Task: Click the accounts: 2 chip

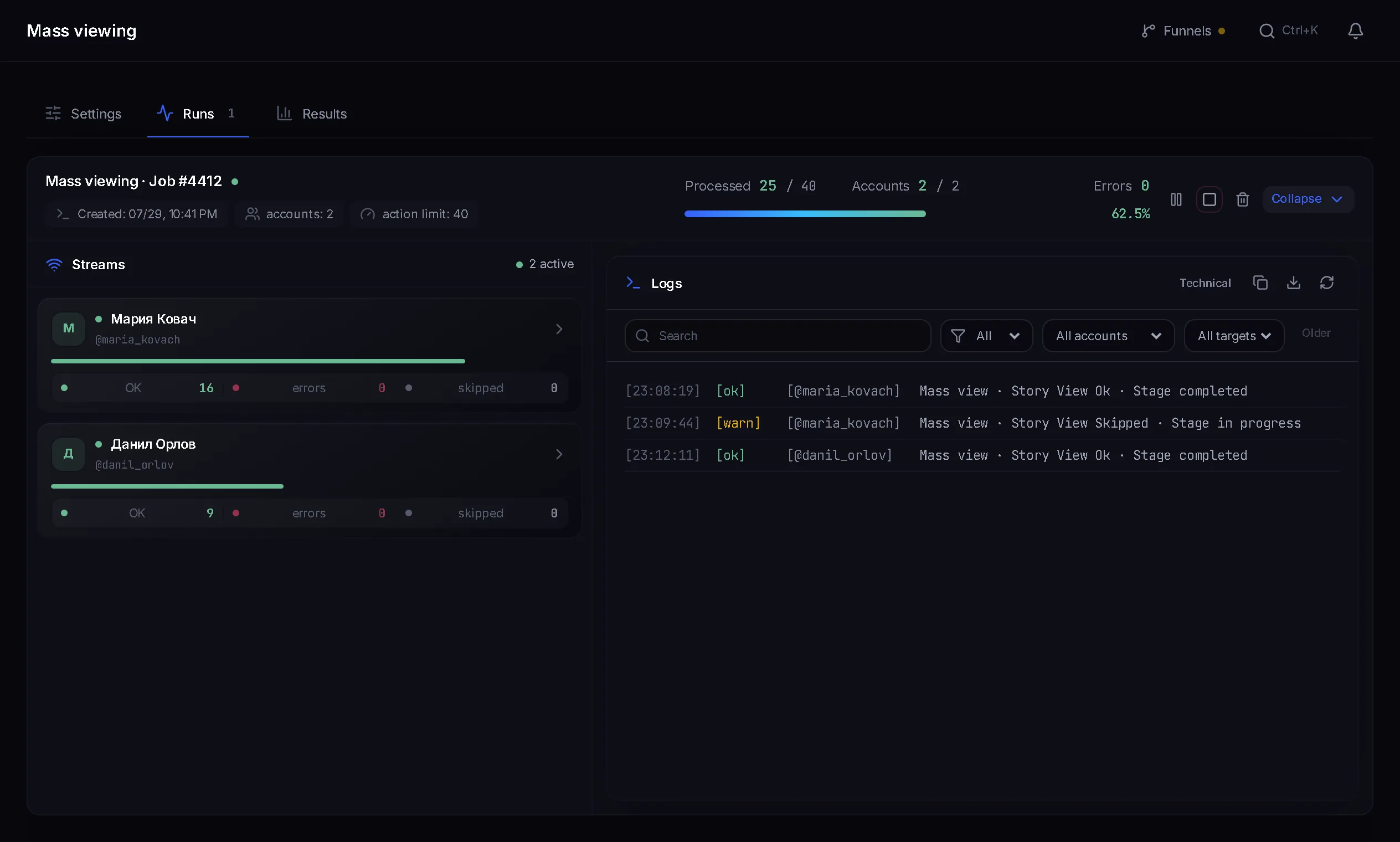Action: pos(289,214)
